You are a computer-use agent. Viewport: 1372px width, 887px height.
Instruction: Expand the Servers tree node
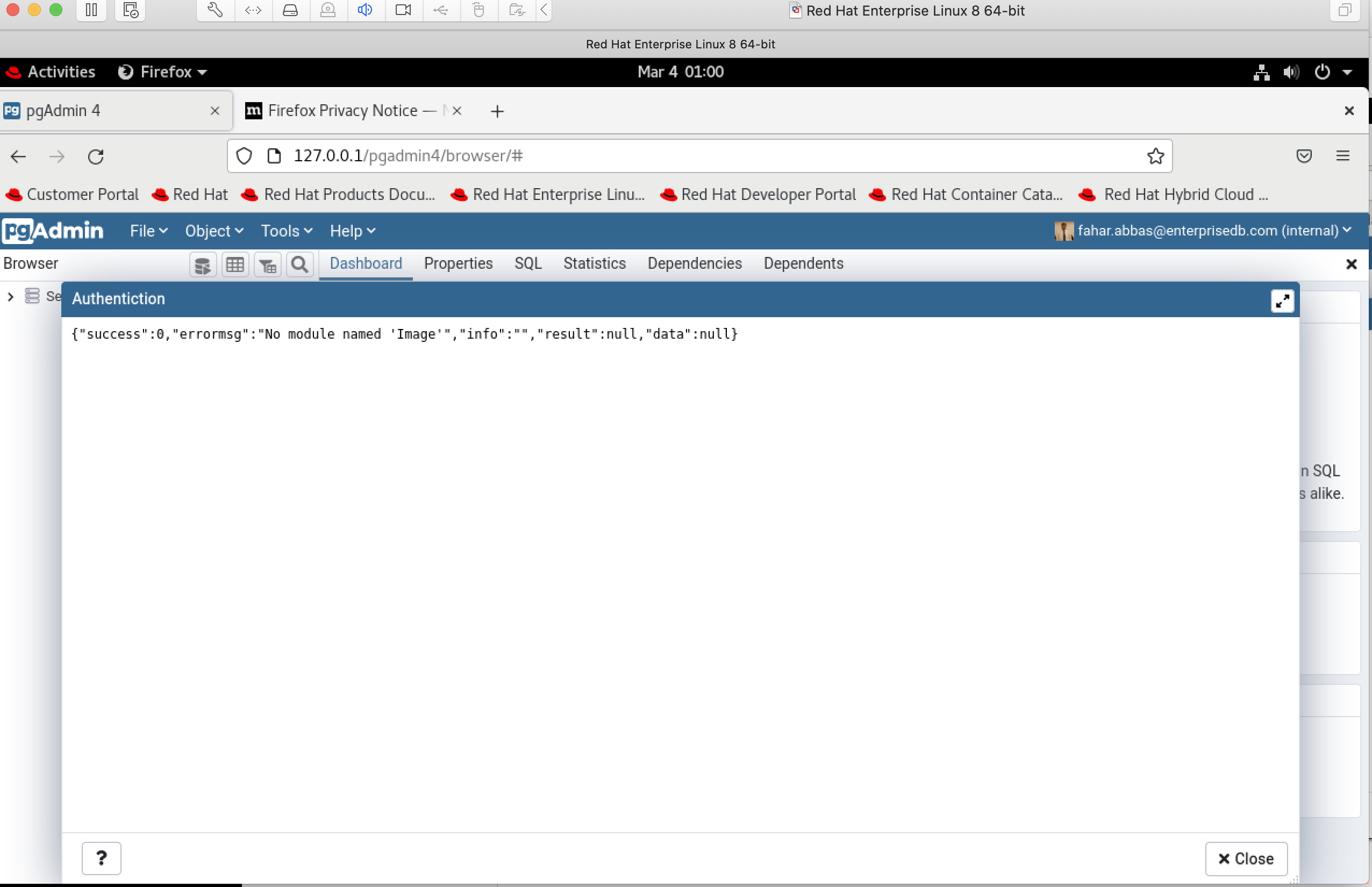coord(10,296)
